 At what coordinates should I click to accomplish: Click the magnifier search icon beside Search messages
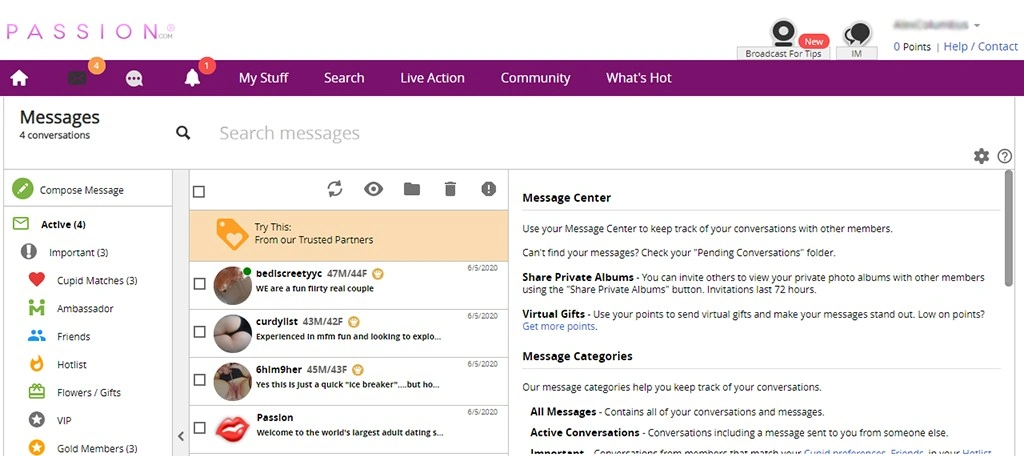click(184, 133)
